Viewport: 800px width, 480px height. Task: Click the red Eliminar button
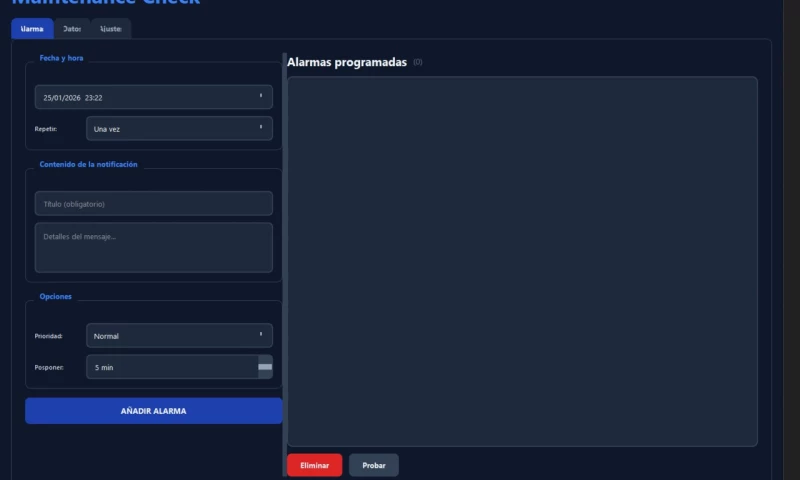coord(314,465)
